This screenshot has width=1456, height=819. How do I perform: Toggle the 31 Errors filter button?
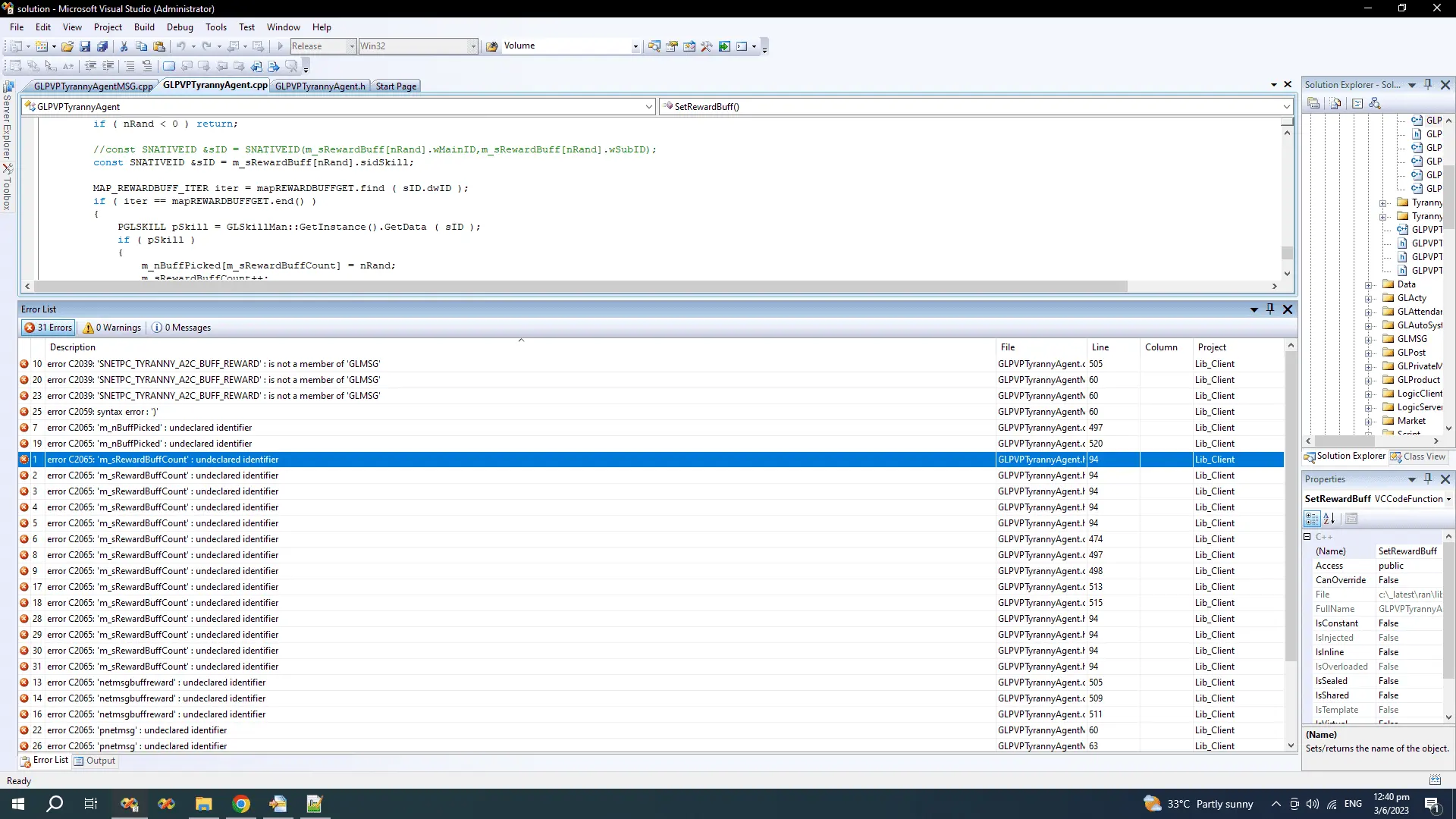[49, 328]
